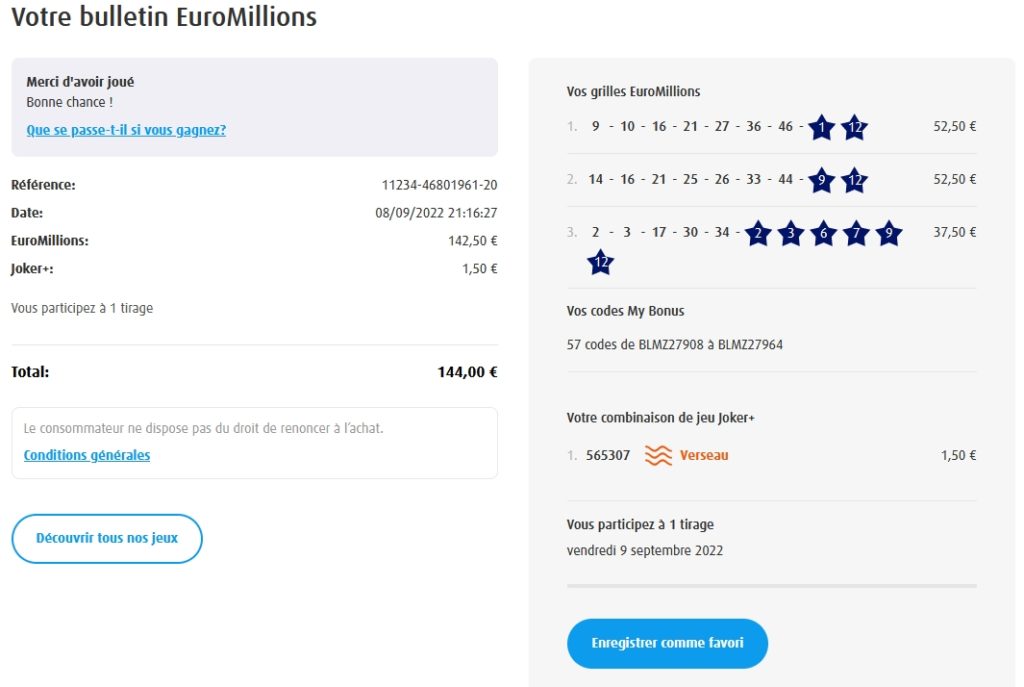
Task: Click star 7 in third grid
Action: tap(855, 234)
